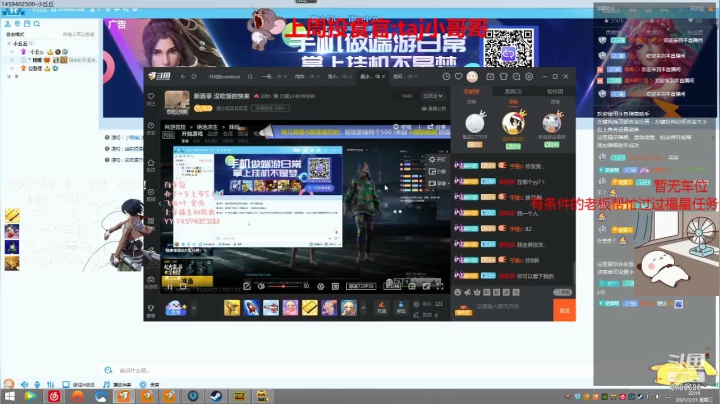Open the 蓝光720P30 quality selector

361,286
